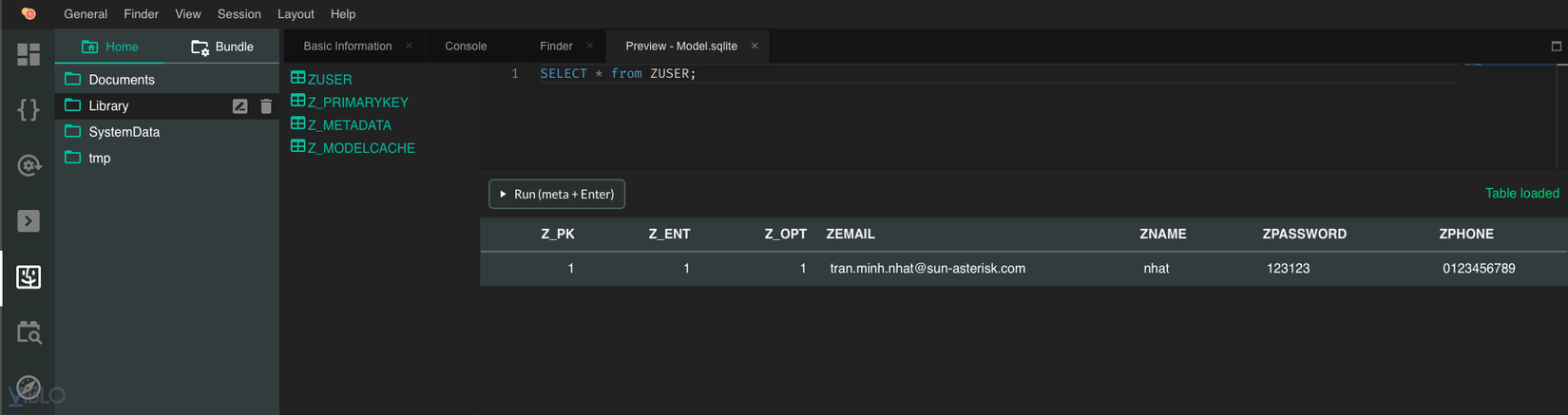Switch to the Console tab
This screenshot has width=1568, height=415.
pyautogui.click(x=466, y=47)
